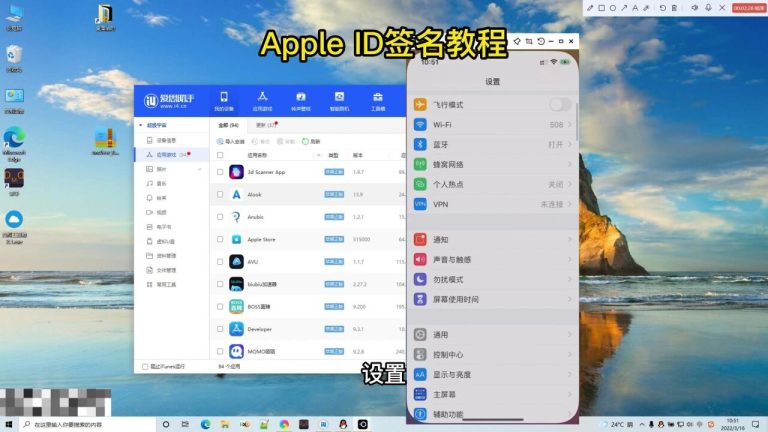Screen dimensions: 768x432
Task: Select the ellipse annotation tool
Action: 613,8
